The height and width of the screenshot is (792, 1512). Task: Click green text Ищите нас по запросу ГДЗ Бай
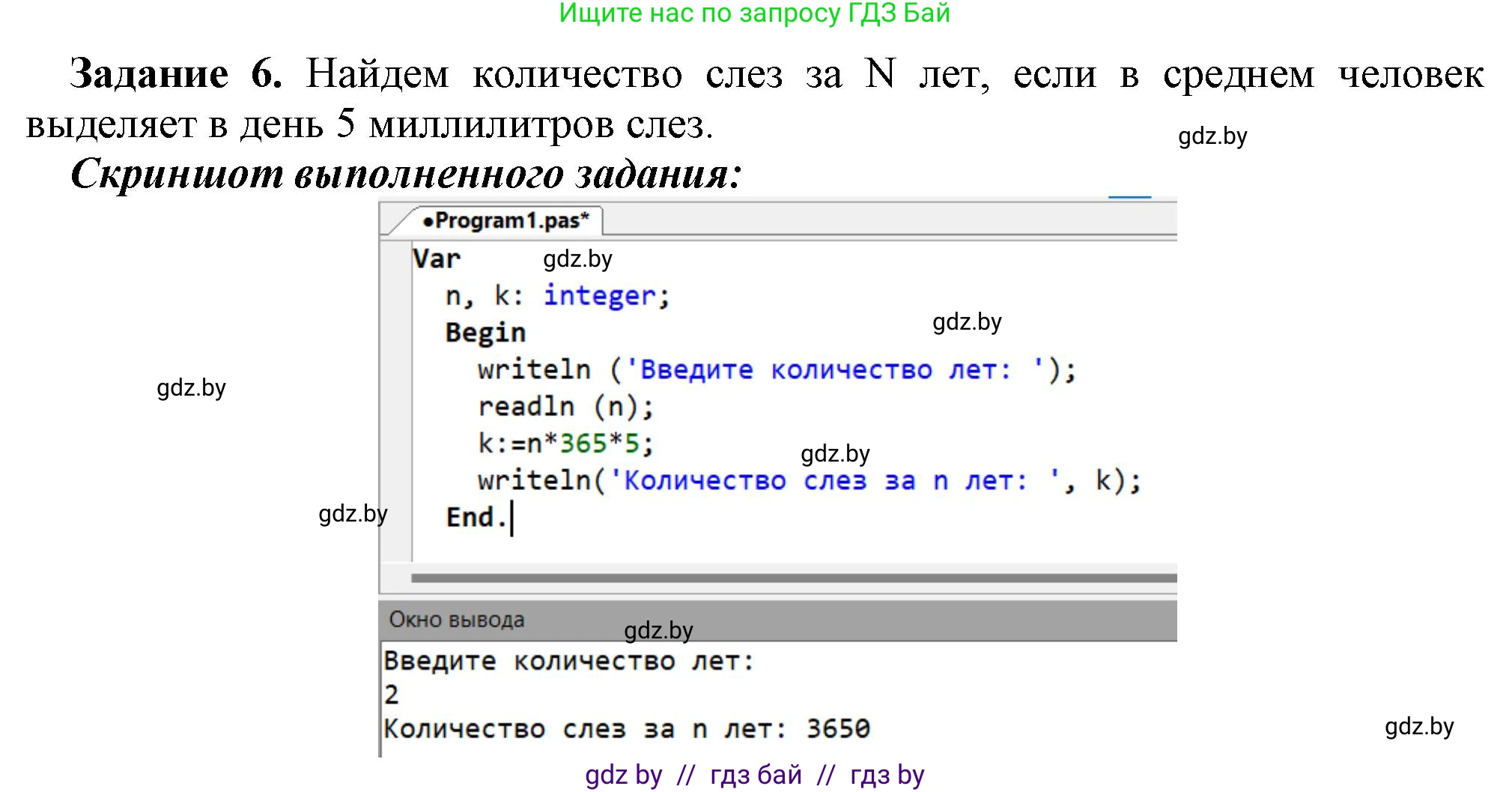754,13
